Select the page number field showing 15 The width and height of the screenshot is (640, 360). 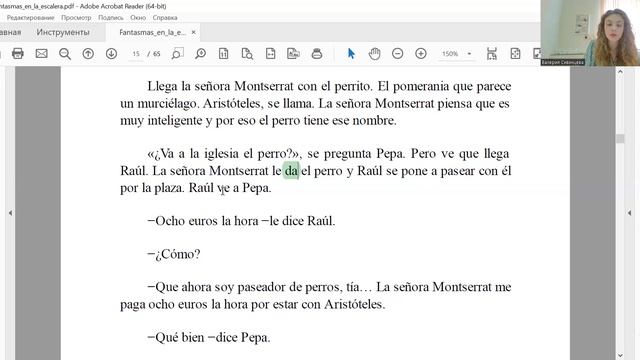click(x=136, y=54)
